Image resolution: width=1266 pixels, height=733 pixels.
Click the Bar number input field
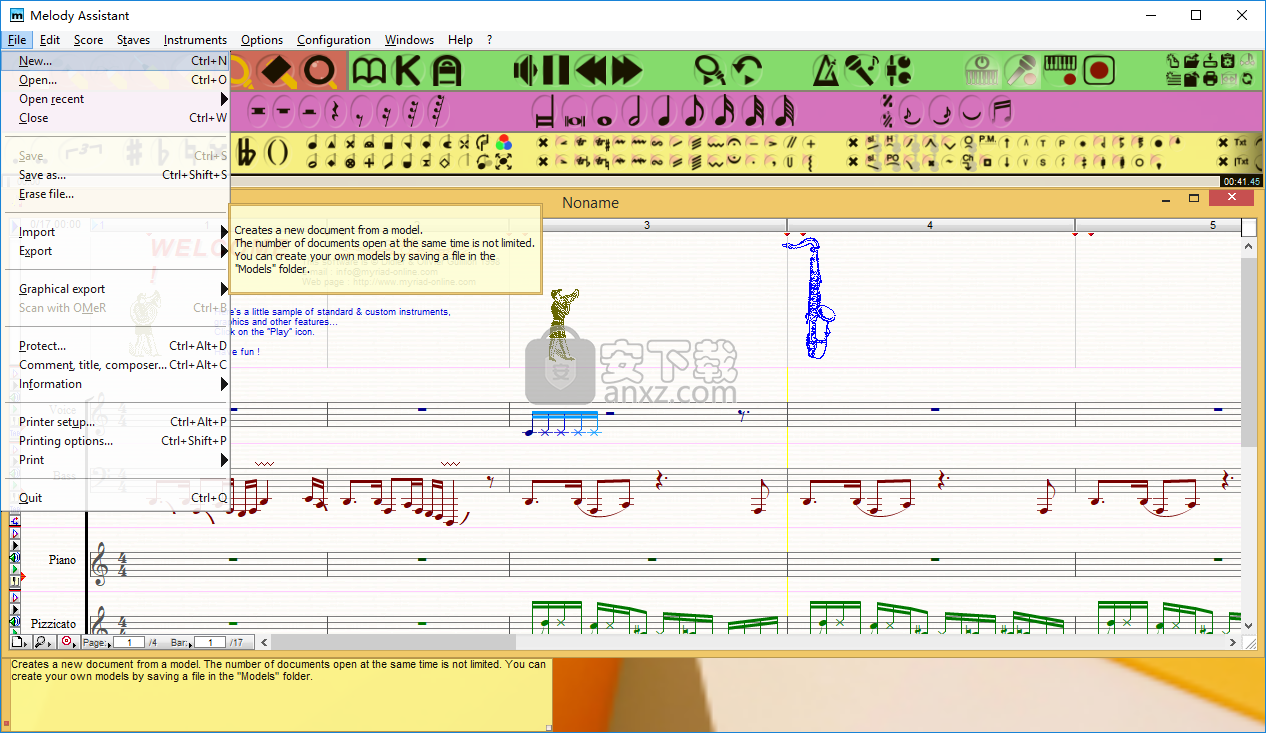210,642
